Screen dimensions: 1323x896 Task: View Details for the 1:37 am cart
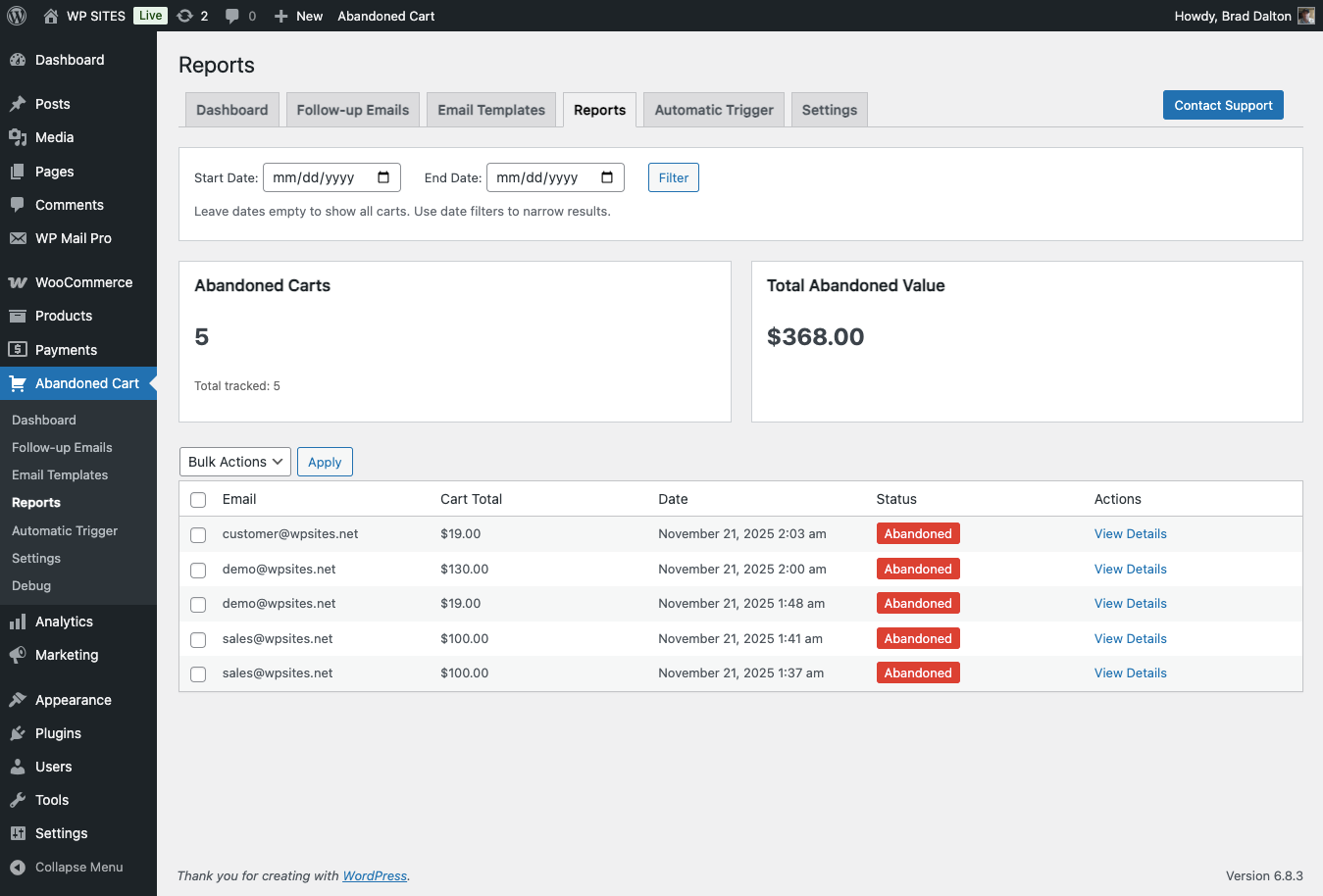coord(1130,673)
